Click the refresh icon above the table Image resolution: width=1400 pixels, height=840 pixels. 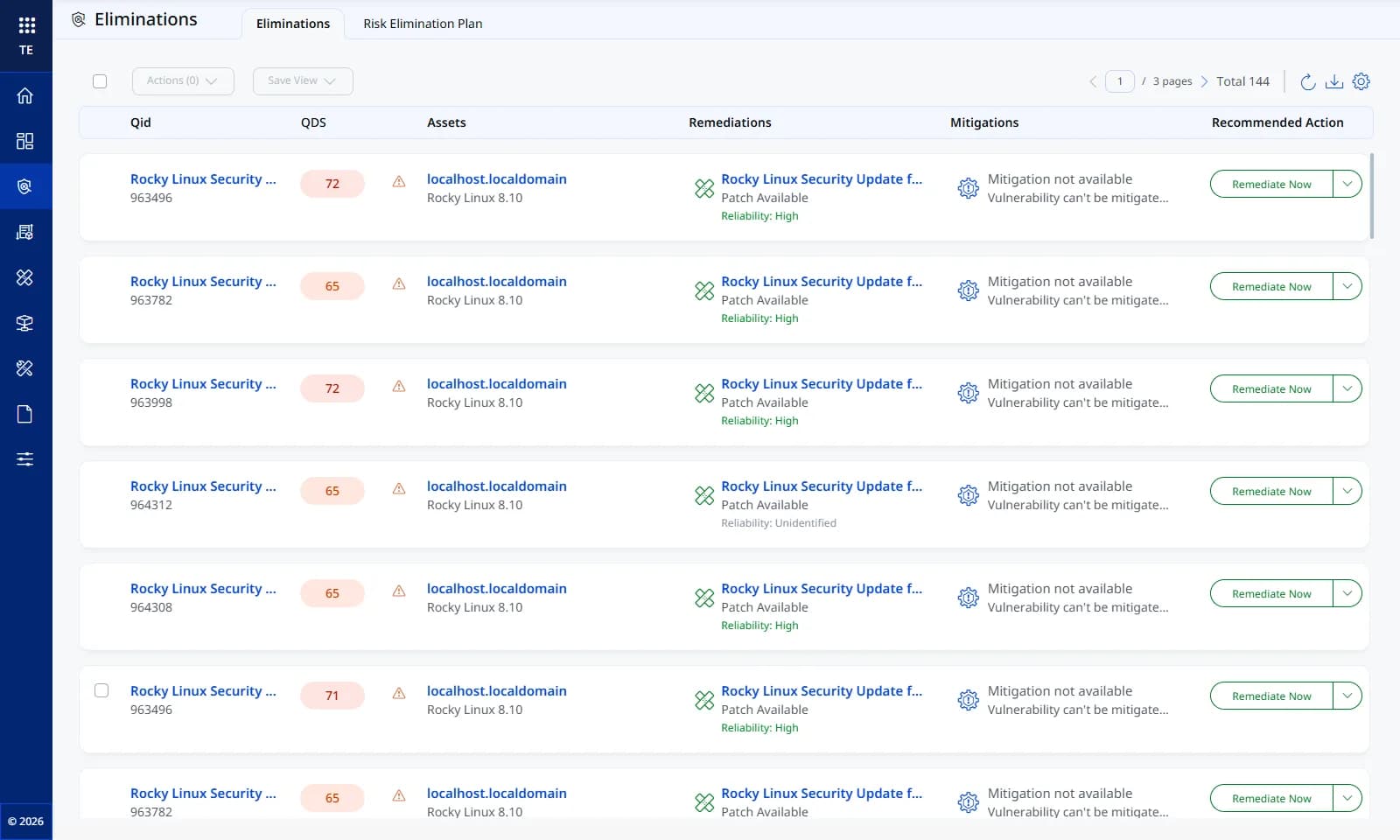point(1308,81)
